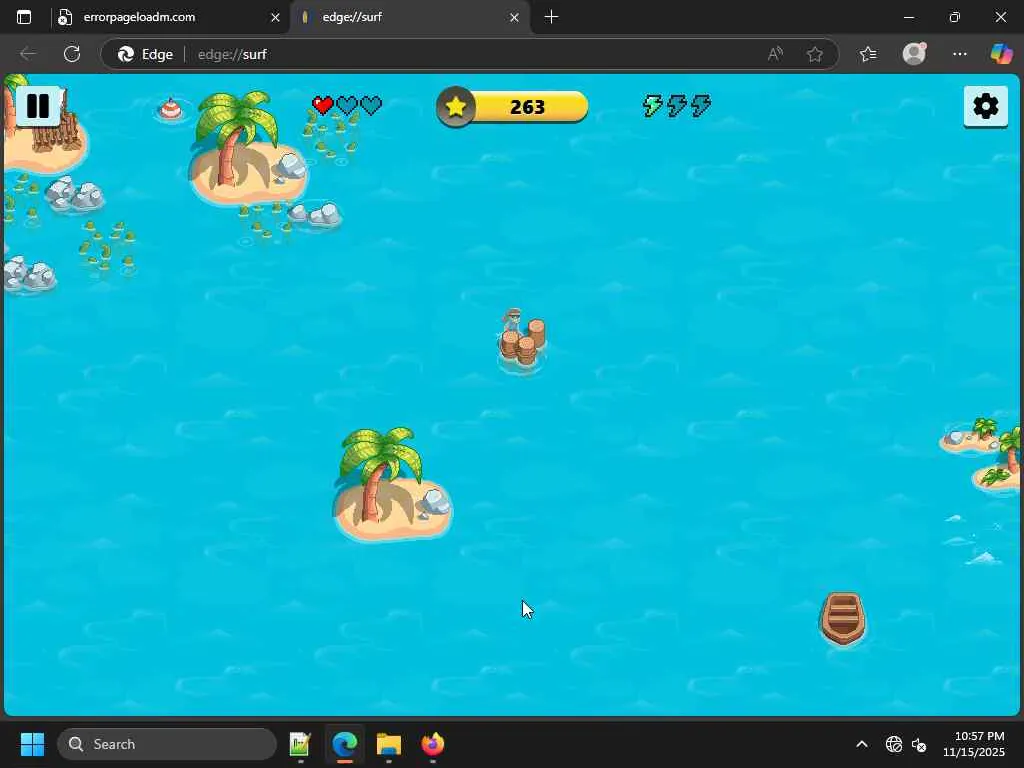Image resolution: width=1024 pixels, height=768 pixels.
Task: Click the first green lightning boost icon
Action: tap(652, 105)
